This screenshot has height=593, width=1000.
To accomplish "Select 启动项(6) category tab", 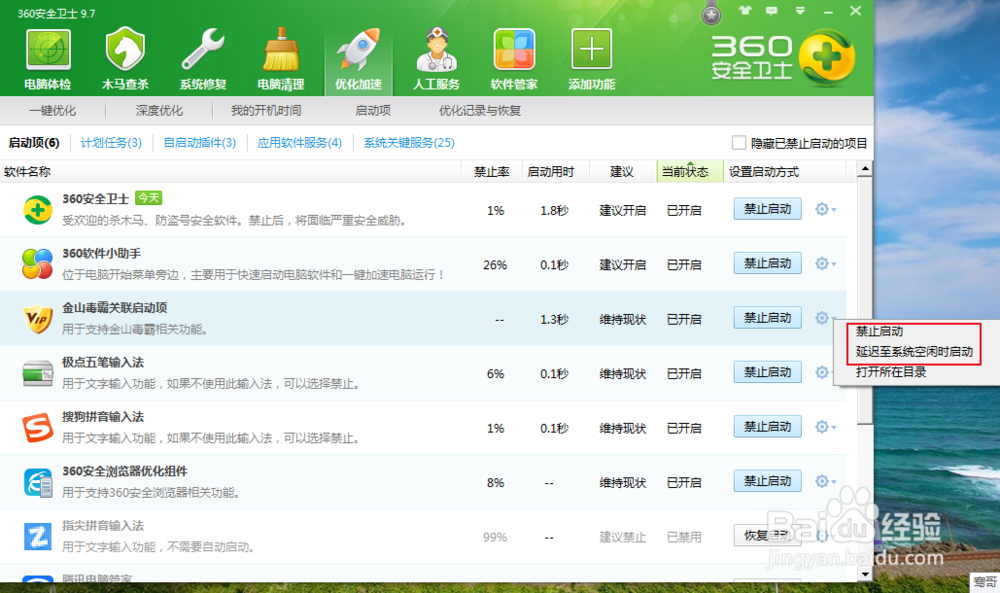I will [34, 143].
